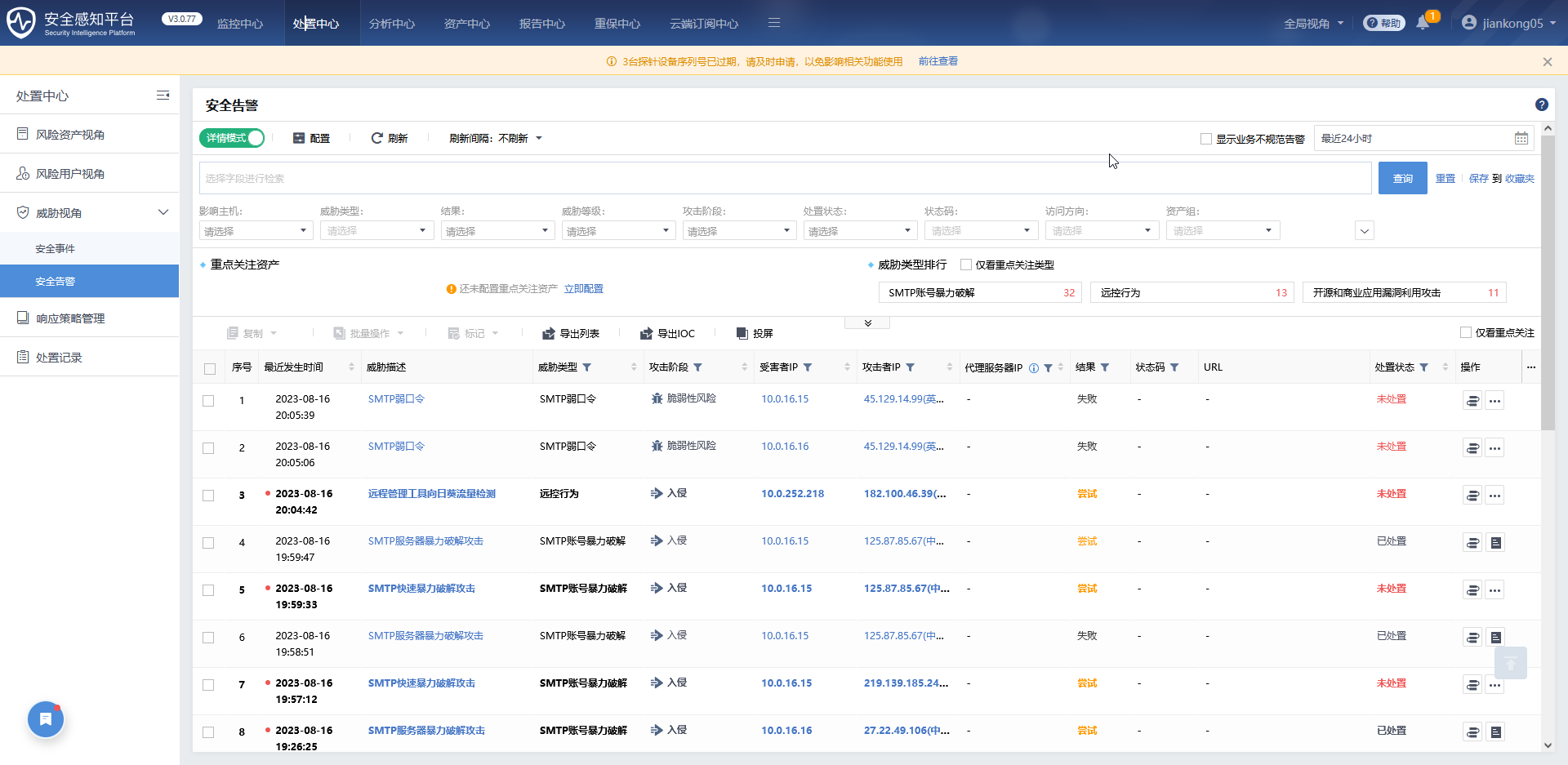Screen dimensions: 1568x765
Task: Collapse the 威胁视角 sidebar group
Action: pos(163,212)
